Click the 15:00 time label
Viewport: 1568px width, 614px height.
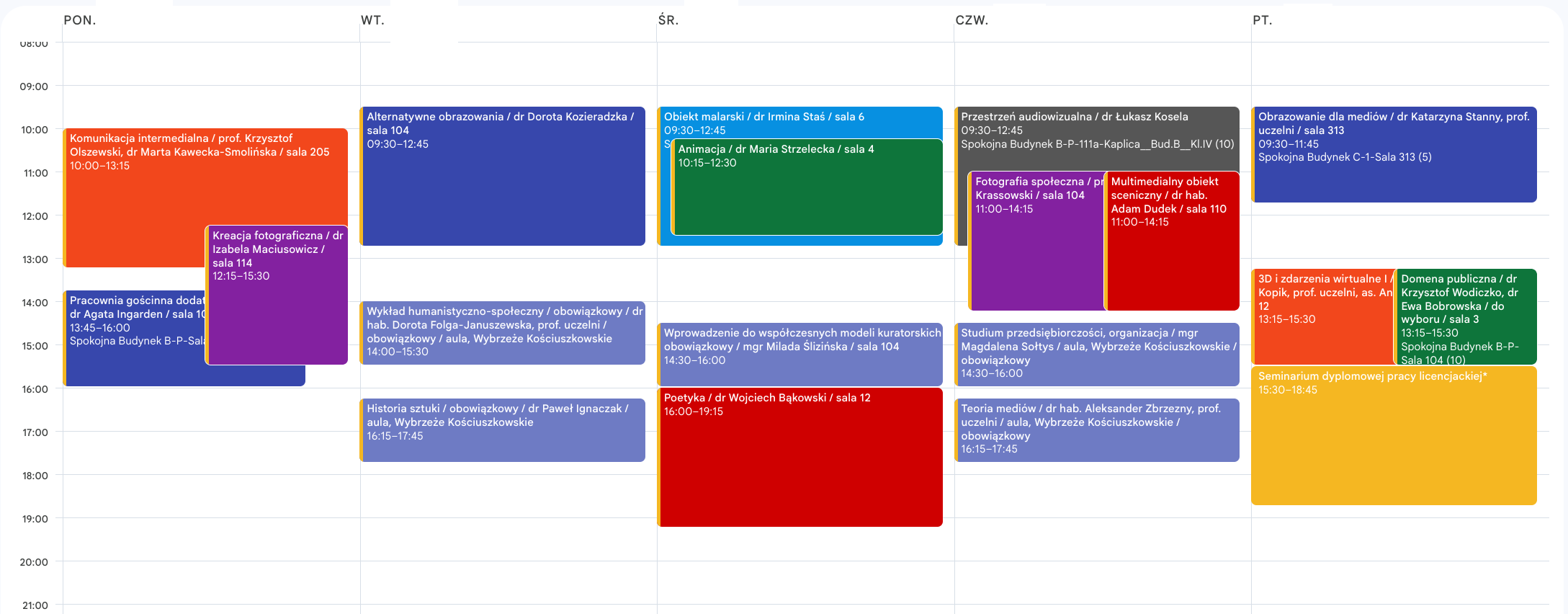pyautogui.click(x=34, y=346)
